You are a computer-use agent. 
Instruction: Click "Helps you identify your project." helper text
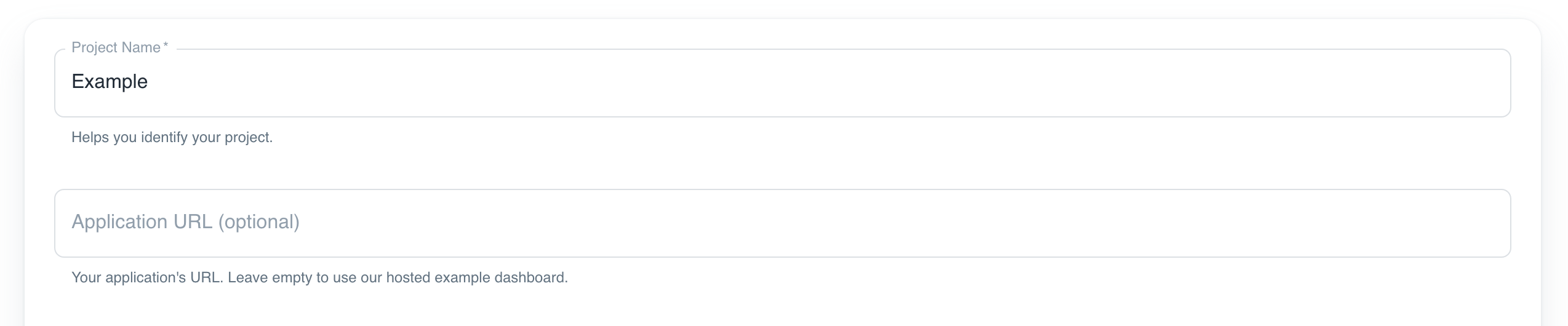(x=172, y=137)
